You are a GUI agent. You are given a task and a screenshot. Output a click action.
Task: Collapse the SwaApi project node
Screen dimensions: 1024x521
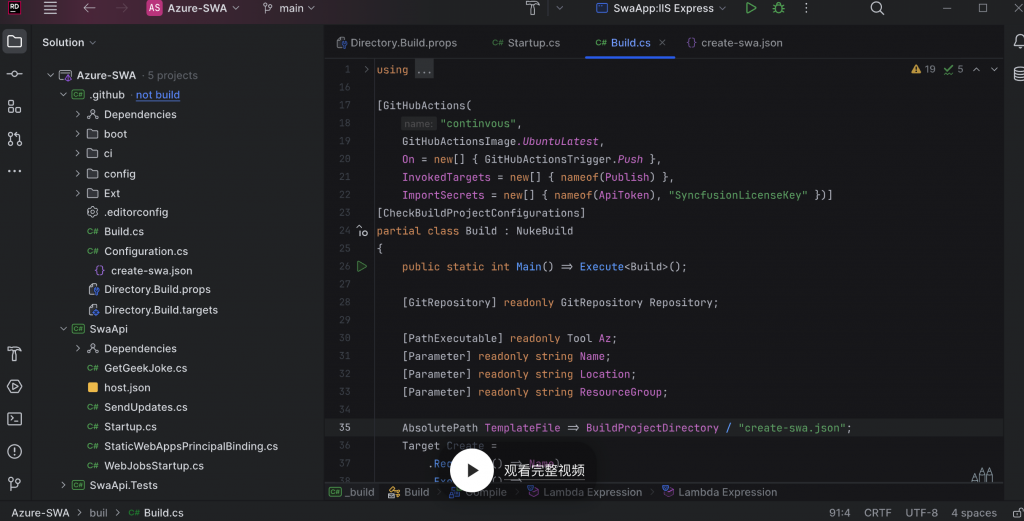click(63, 329)
